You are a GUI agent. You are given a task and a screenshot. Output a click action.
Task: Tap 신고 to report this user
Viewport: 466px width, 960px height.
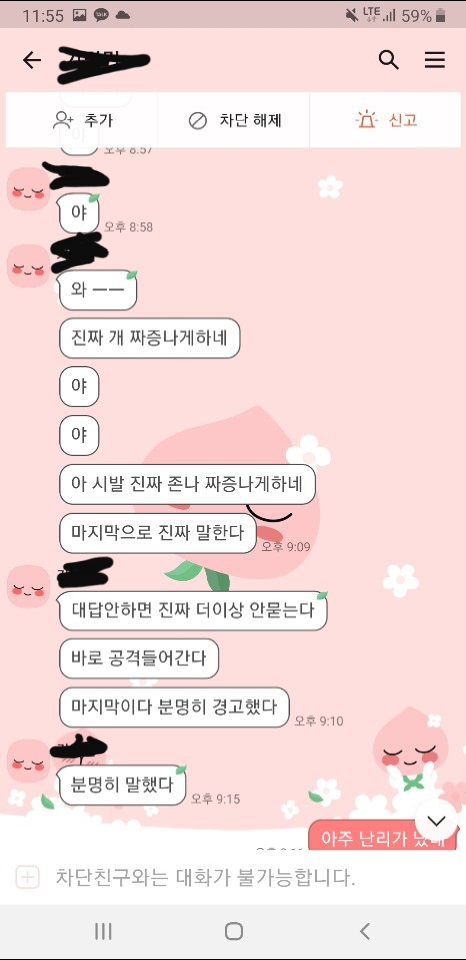coord(385,120)
